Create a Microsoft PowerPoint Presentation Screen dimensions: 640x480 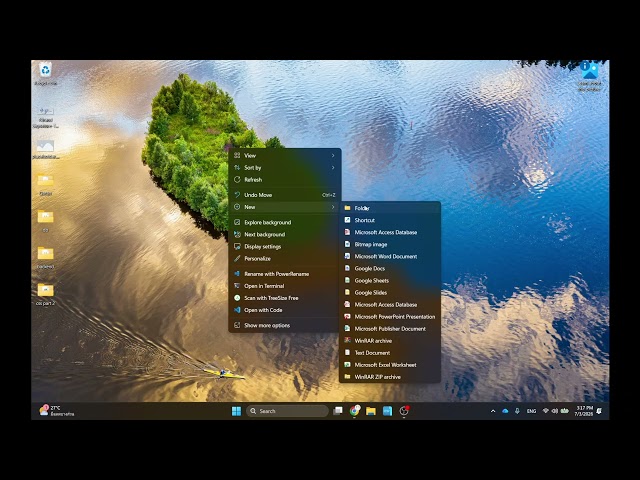click(390, 317)
